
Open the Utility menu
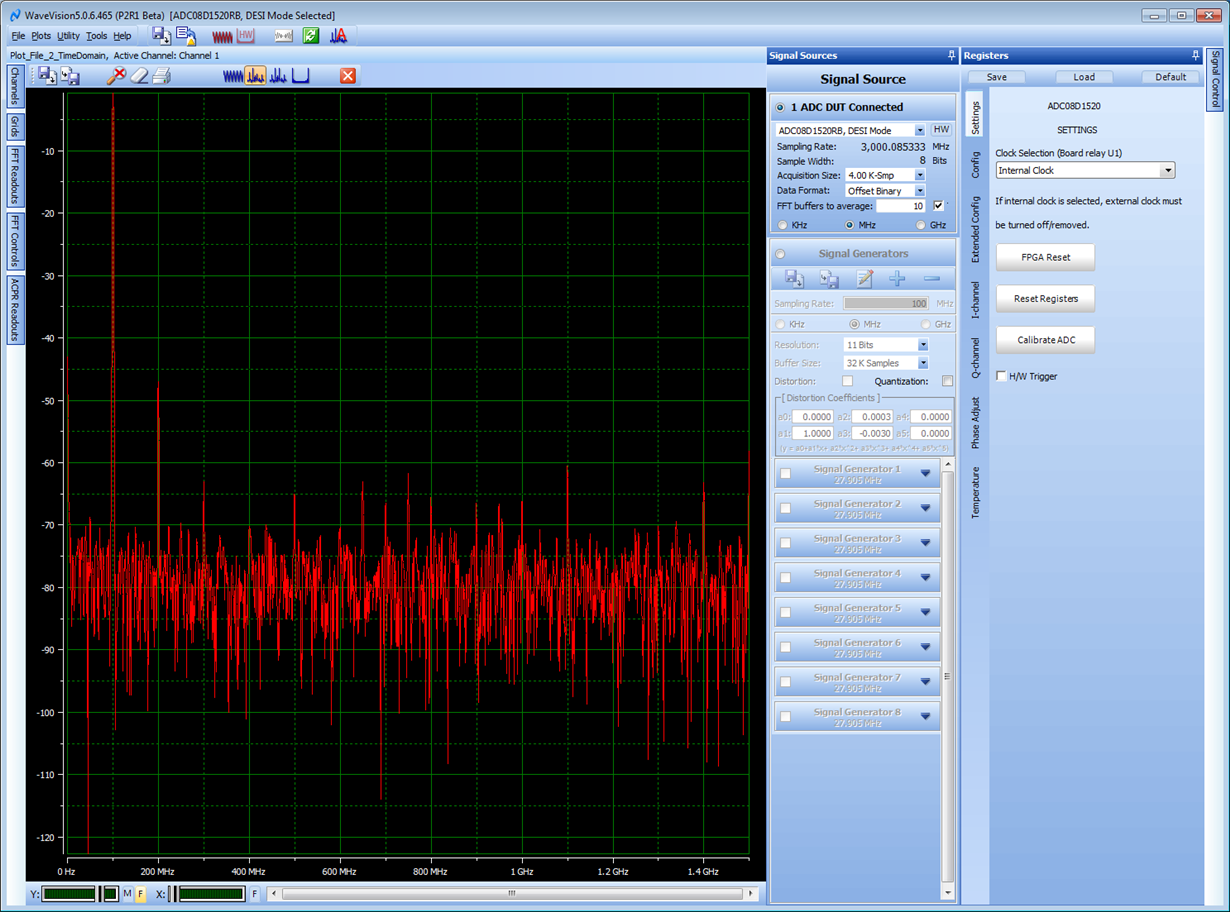[68, 36]
